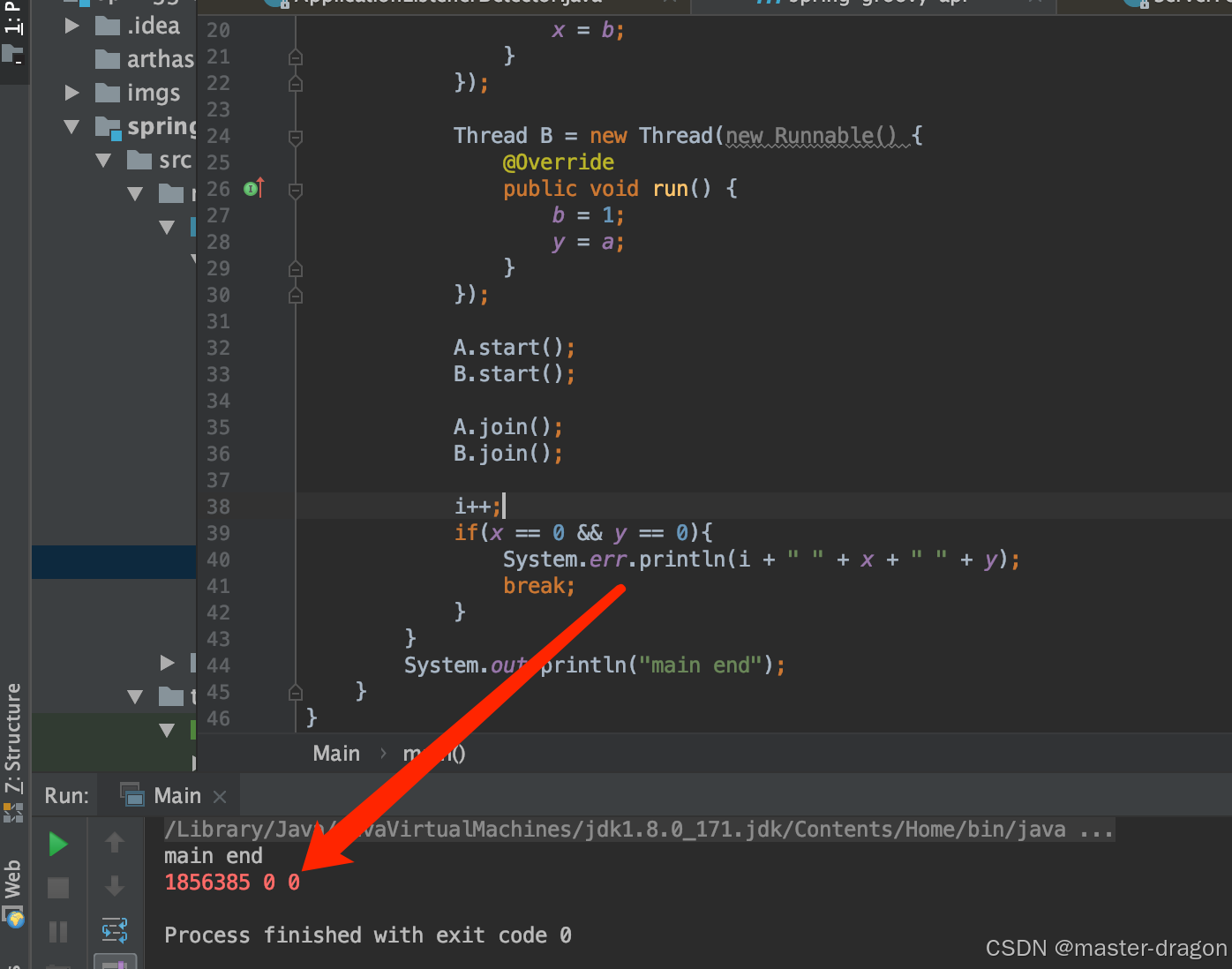Click the JDK java command path line
1232x969 pixels.
pos(639,830)
